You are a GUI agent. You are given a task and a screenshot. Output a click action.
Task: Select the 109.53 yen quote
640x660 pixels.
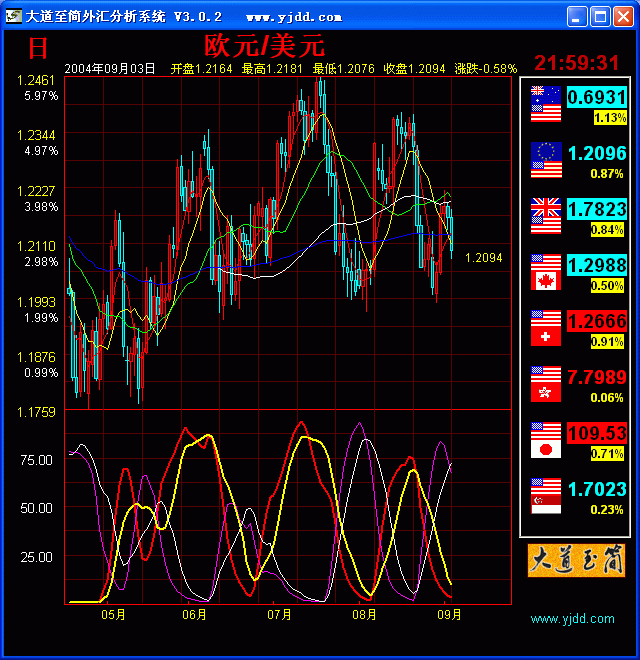[x=597, y=433]
